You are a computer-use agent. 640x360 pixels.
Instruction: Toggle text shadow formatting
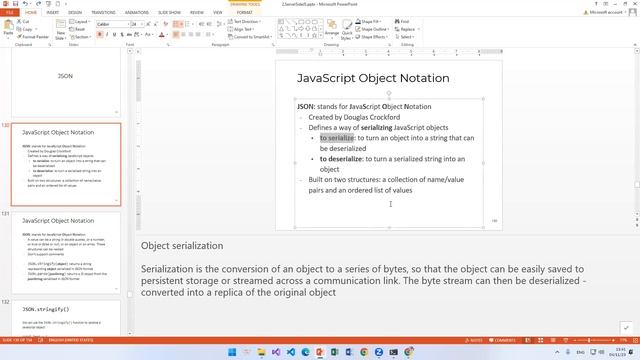[x=122, y=35]
